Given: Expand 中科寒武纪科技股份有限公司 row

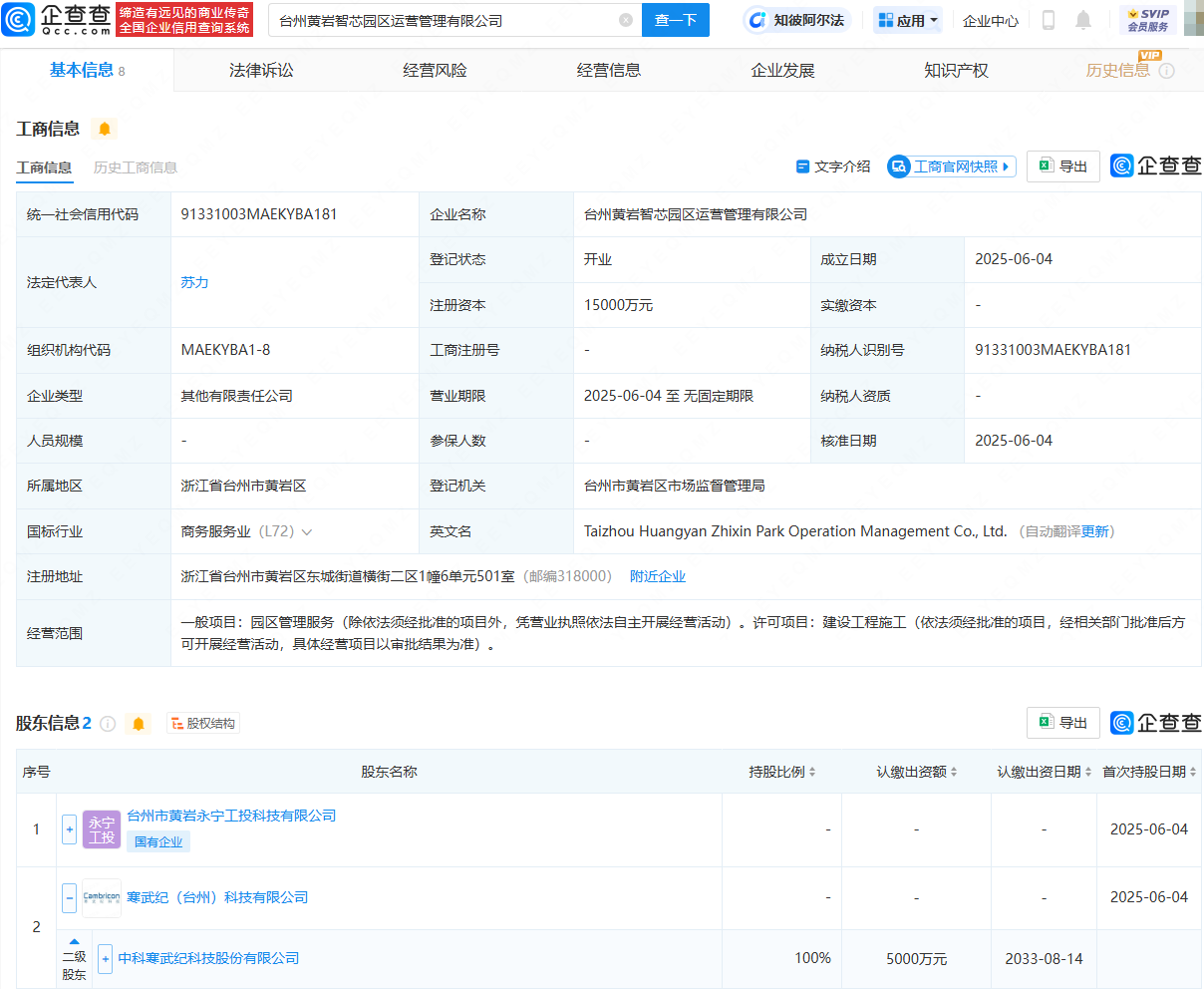Looking at the screenshot, I should click(x=106, y=958).
